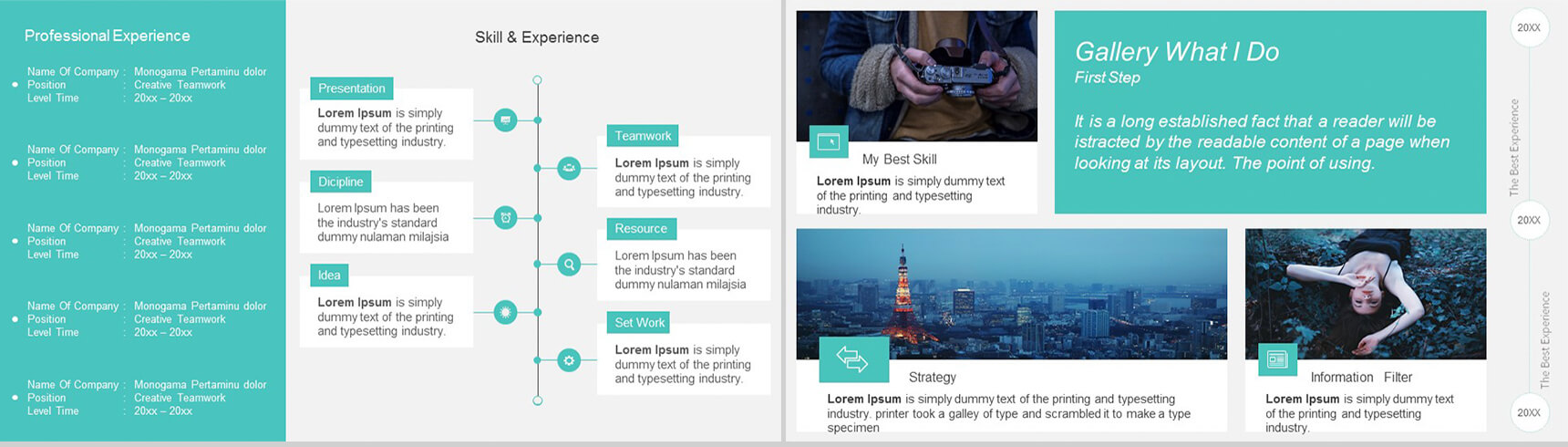Select the arrows exchange icon near Strategy

point(853,359)
